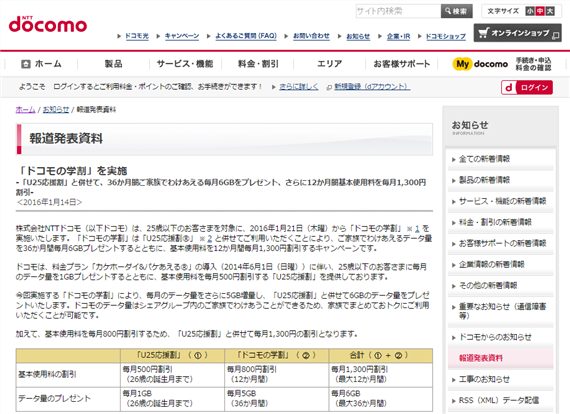Set text size to large (大)

(x=550, y=11)
